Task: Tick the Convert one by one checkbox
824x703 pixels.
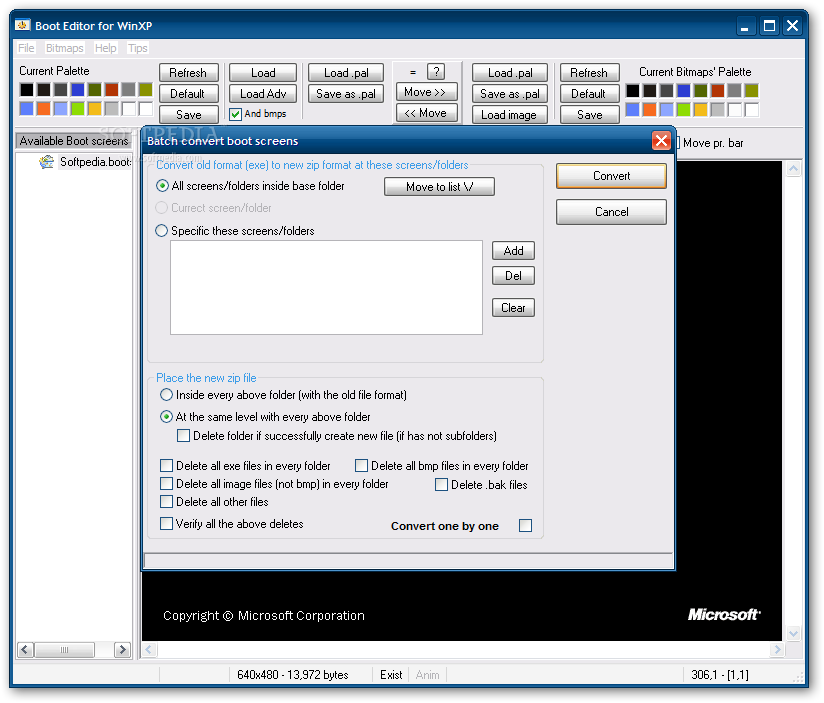Action: tap(526, 525)
